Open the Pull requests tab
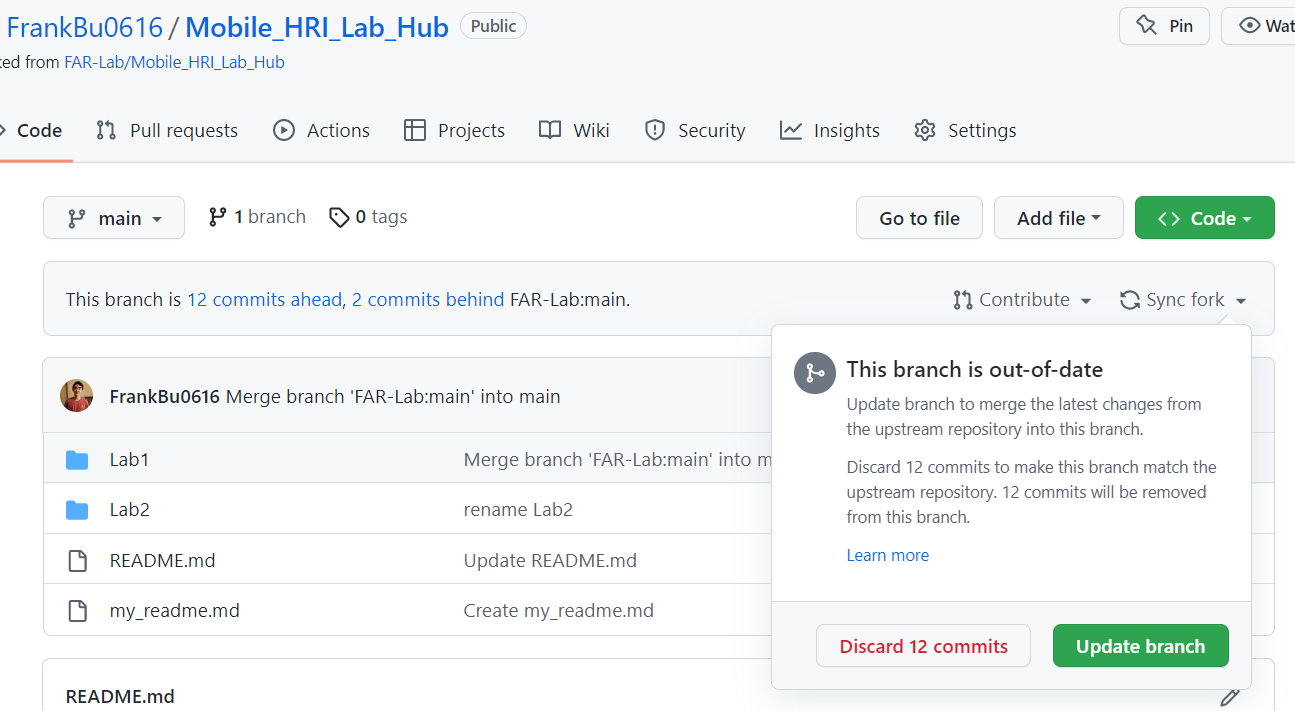 (x=167, y=130)
